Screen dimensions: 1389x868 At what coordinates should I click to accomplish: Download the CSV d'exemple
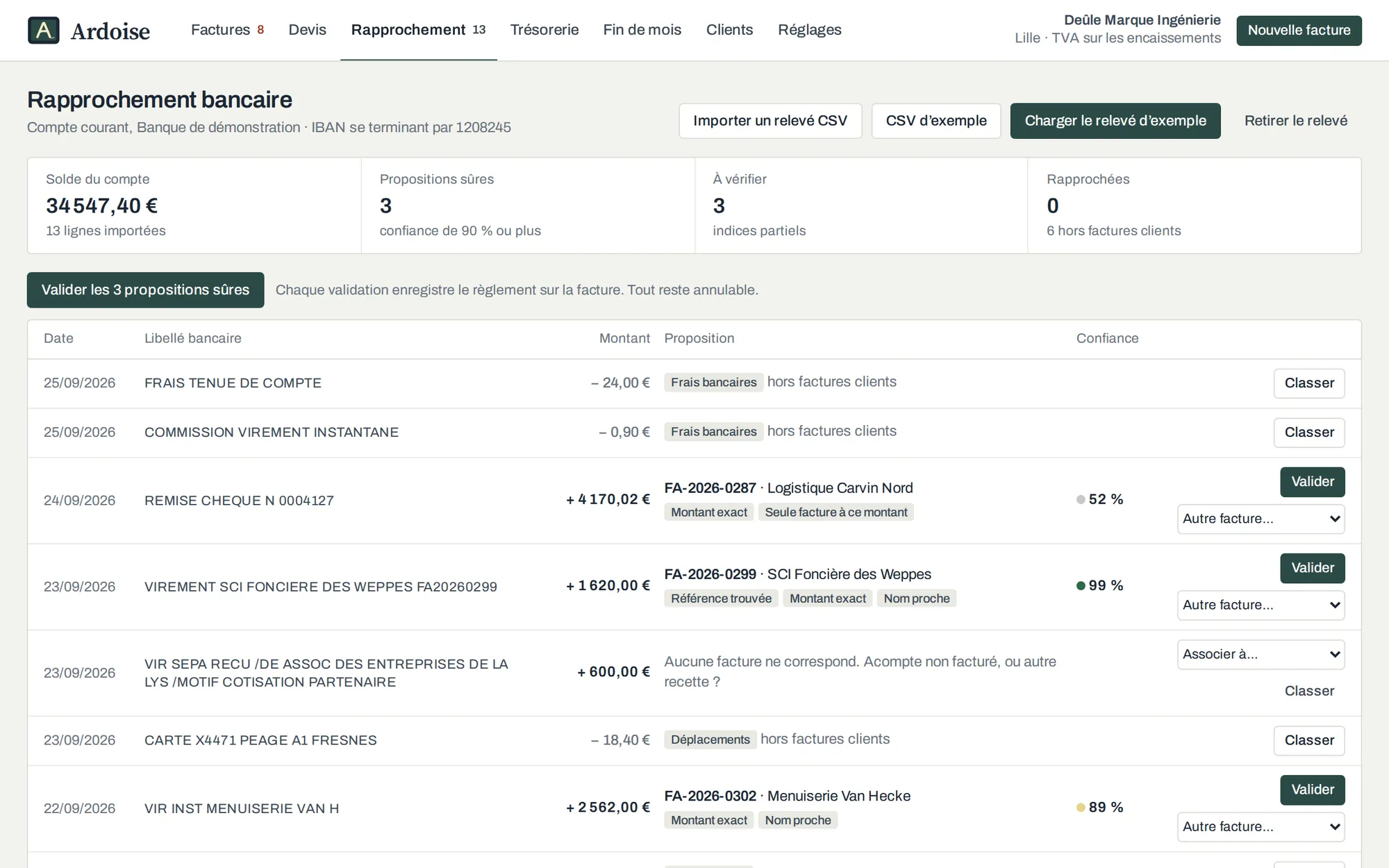(936, 121)
